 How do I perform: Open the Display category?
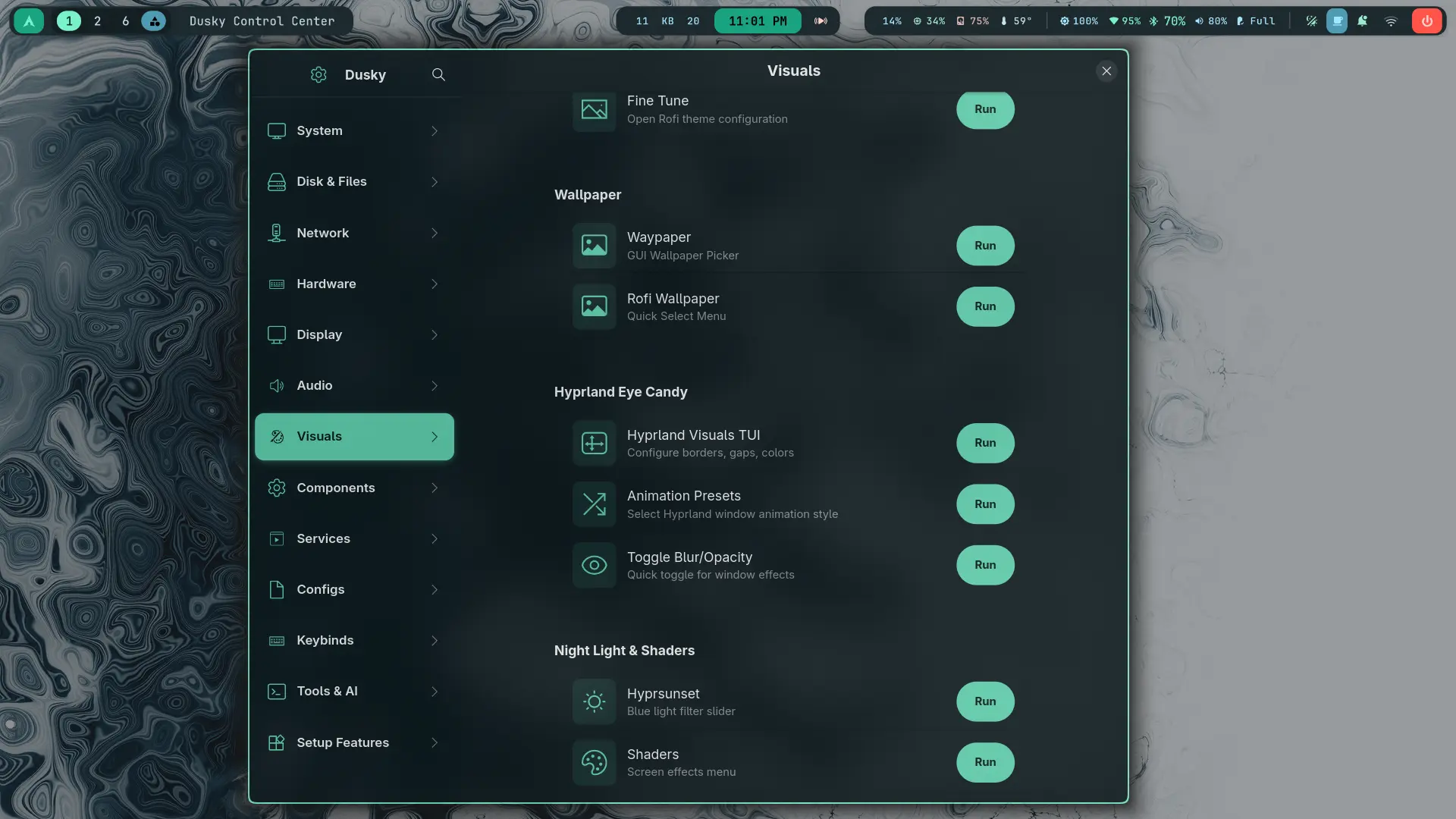point(354,334)
